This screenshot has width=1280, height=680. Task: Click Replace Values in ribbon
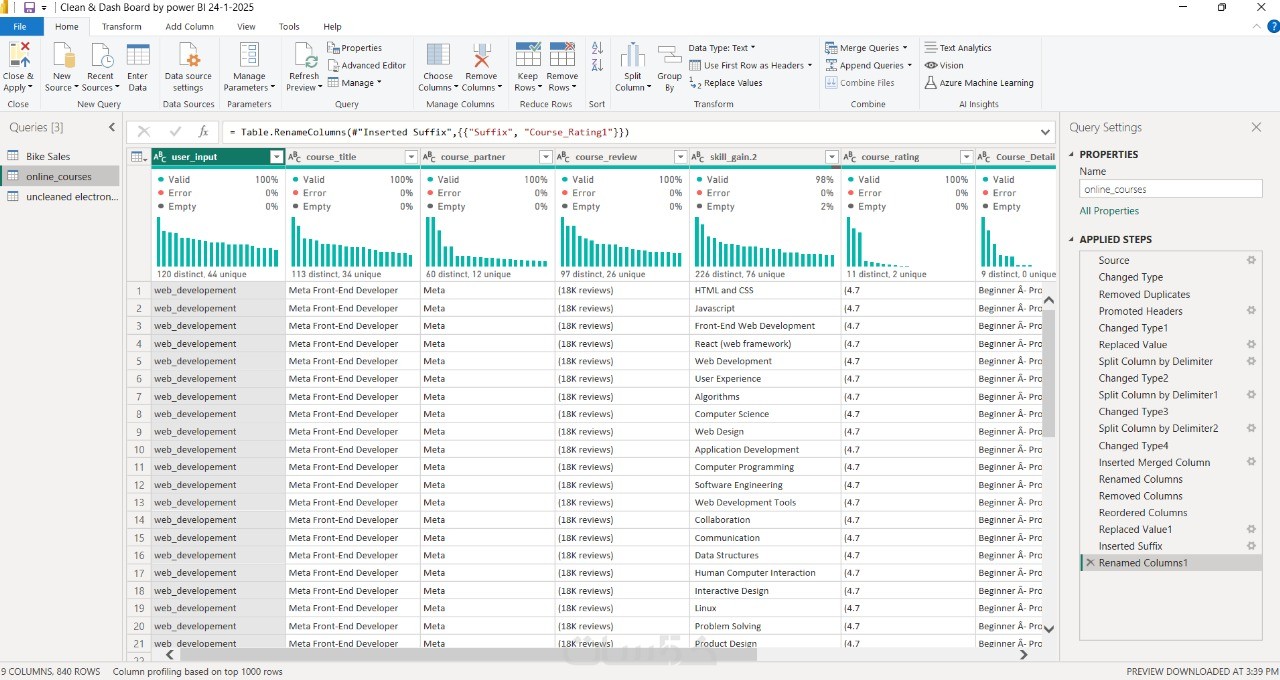pos(726,83)
